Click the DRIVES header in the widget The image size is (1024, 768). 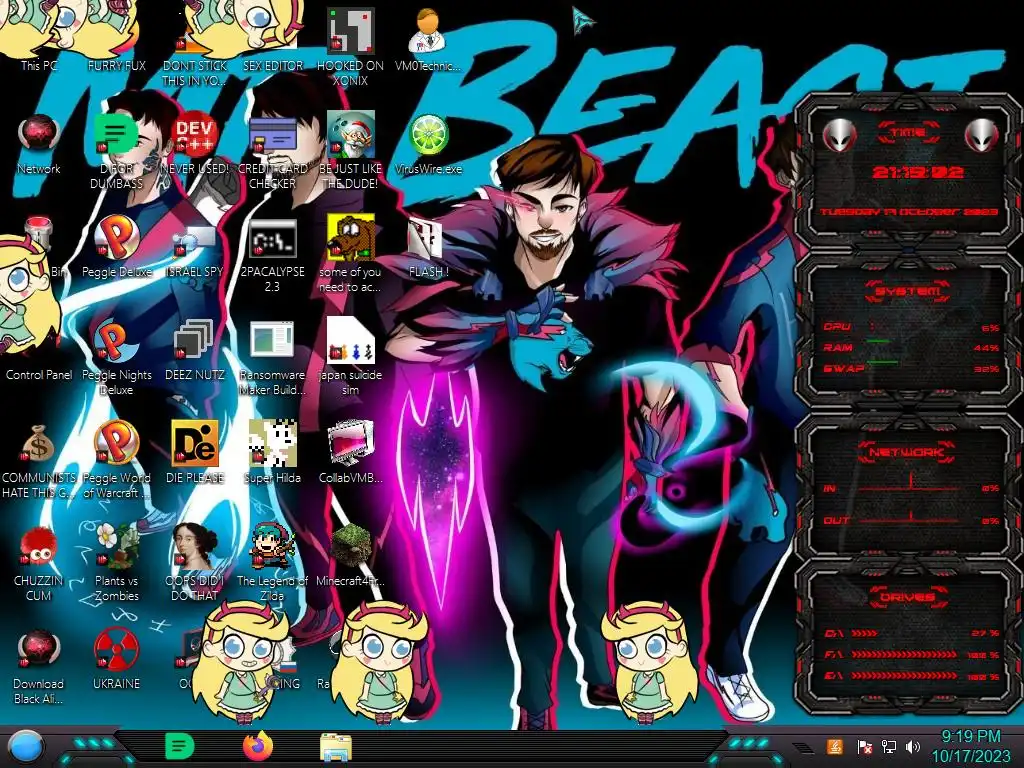point(908,597)
